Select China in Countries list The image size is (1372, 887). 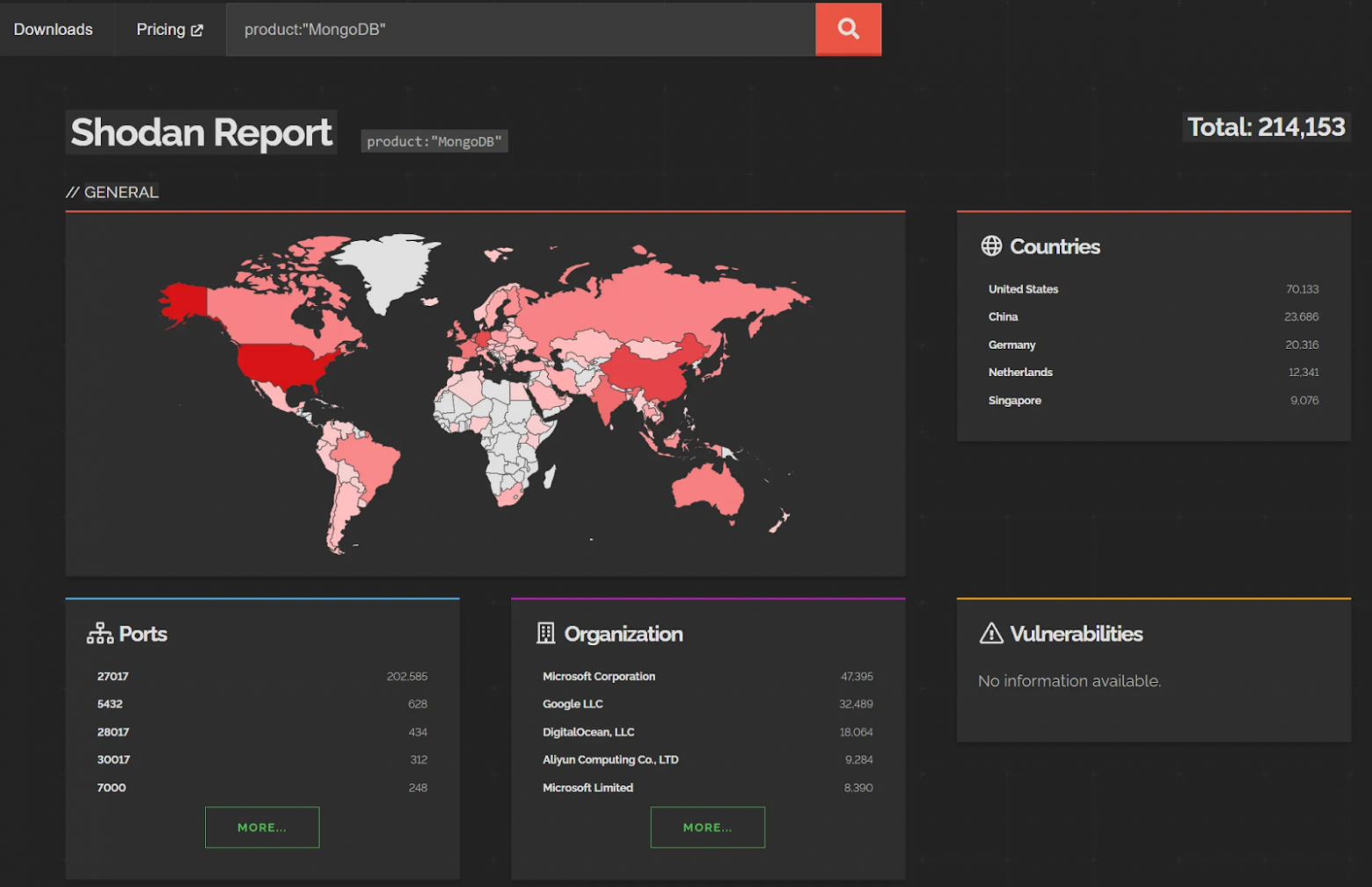point(1003,316)
